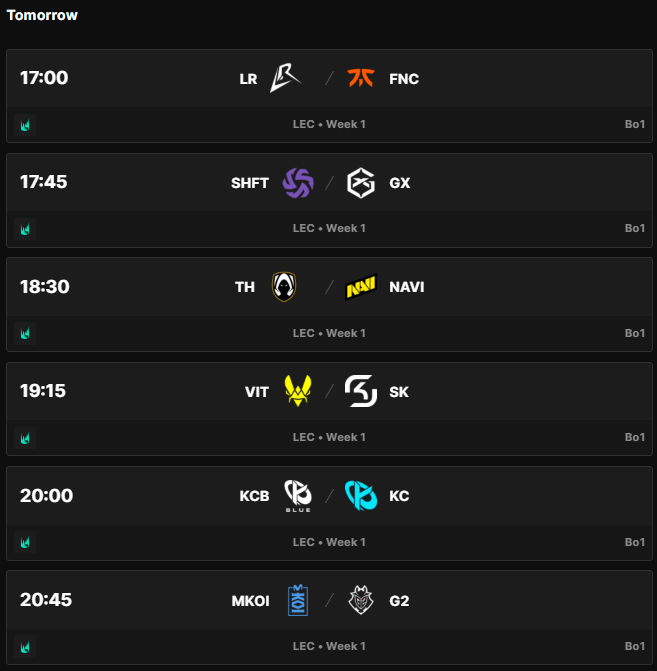Image resolution: width=657 pixels, height=671 pixels.
Task: Select the Vitality yellow bee logo
Action: 298,391
